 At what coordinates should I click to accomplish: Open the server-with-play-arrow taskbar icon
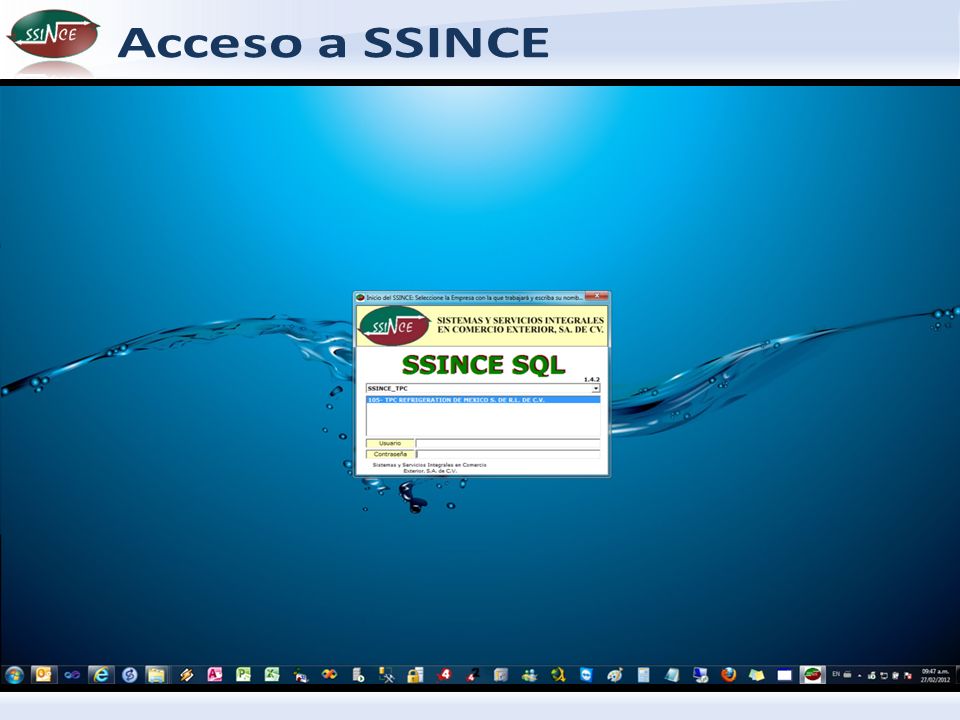pos(358,675)
